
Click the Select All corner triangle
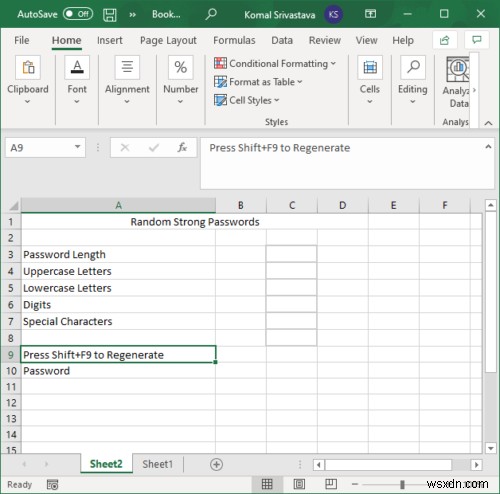[x=13, y=206]
